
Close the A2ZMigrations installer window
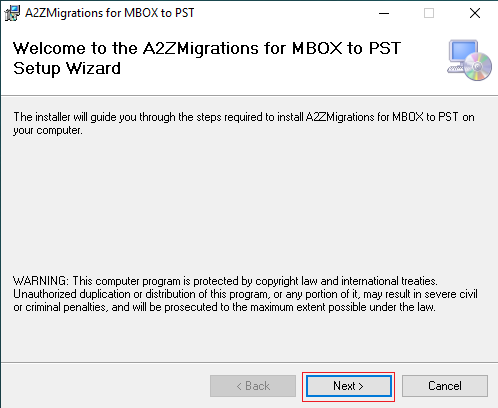475,13
